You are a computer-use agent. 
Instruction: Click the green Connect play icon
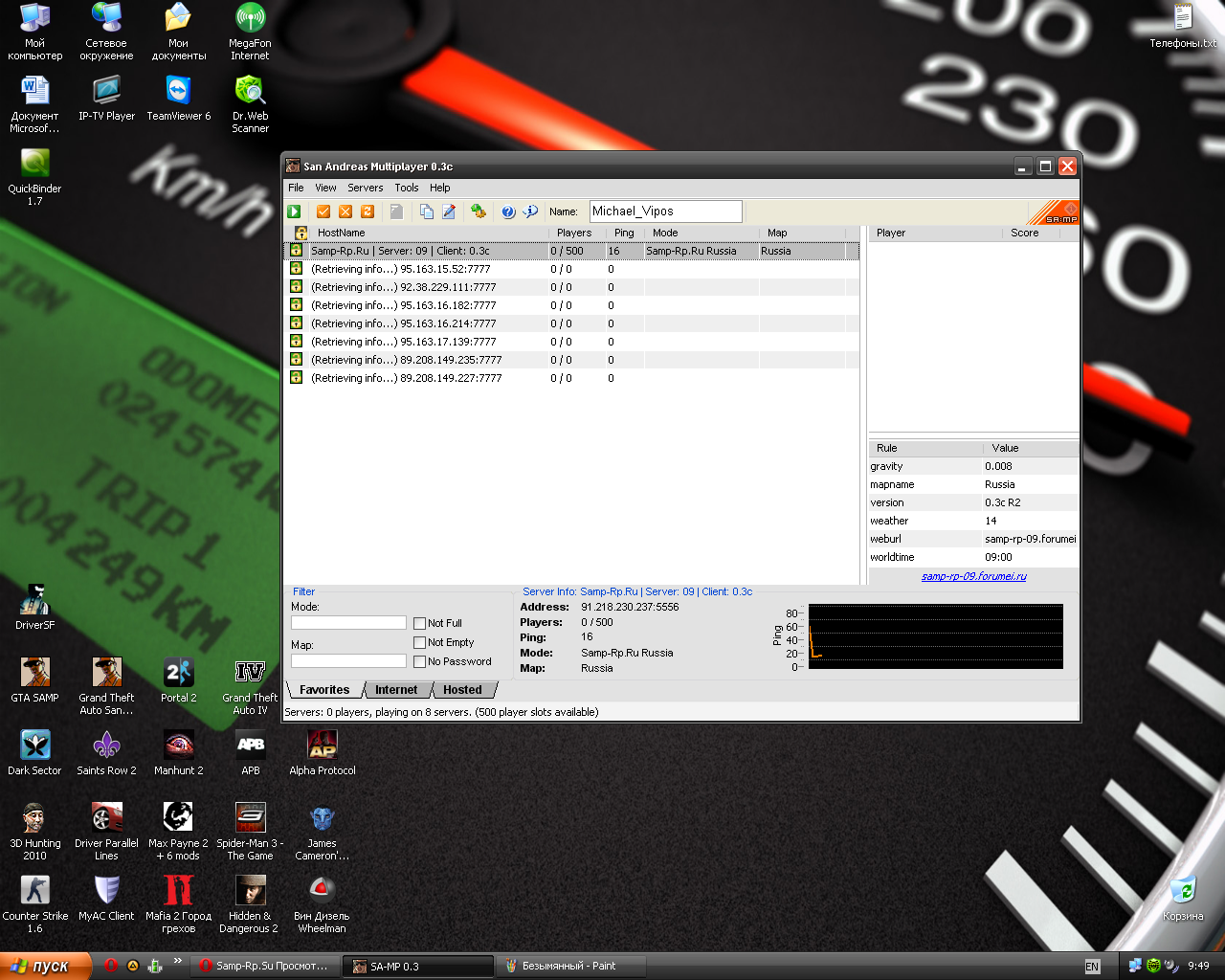tap(295, 212)
